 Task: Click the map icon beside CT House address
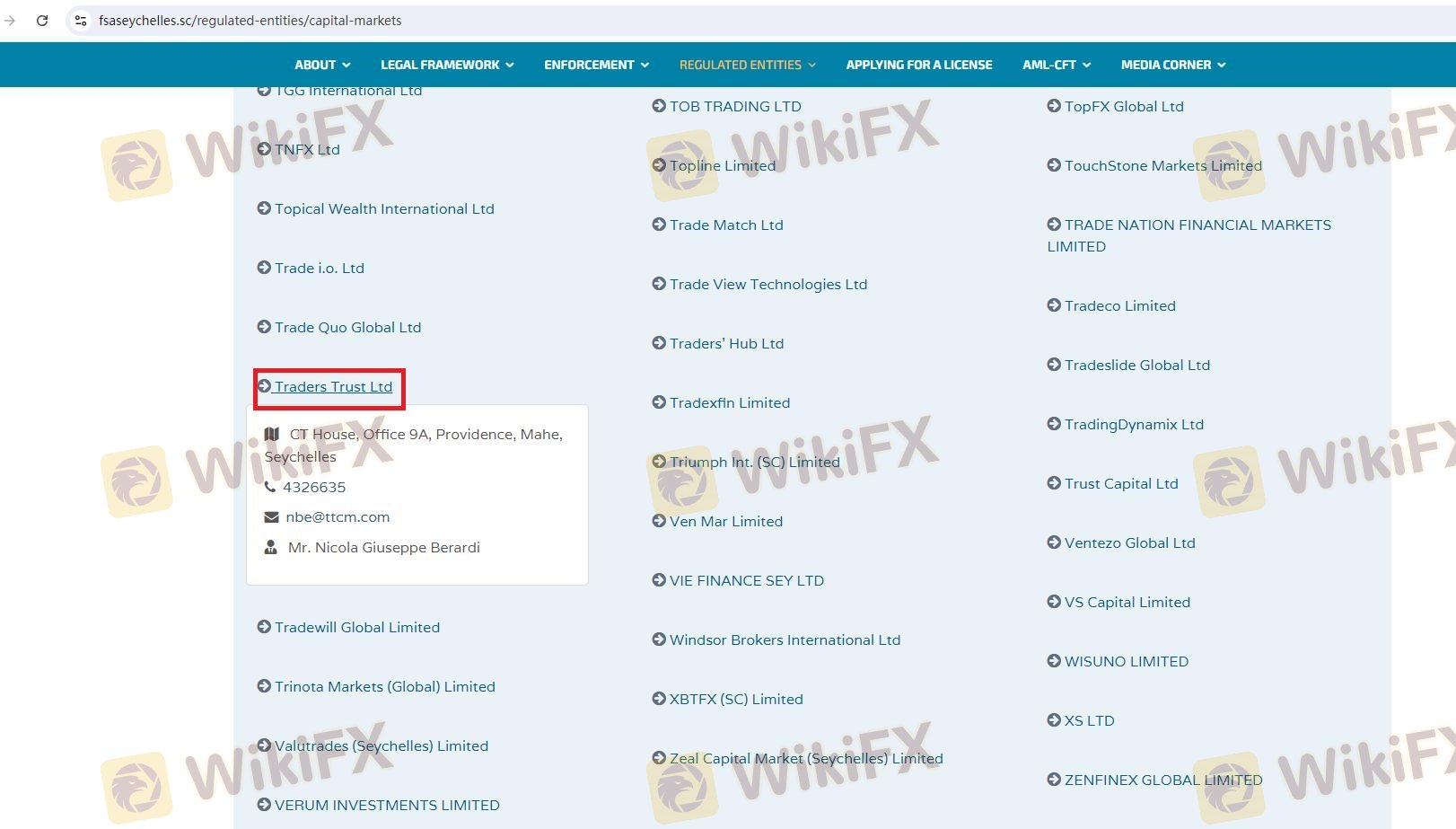point(272,435)
